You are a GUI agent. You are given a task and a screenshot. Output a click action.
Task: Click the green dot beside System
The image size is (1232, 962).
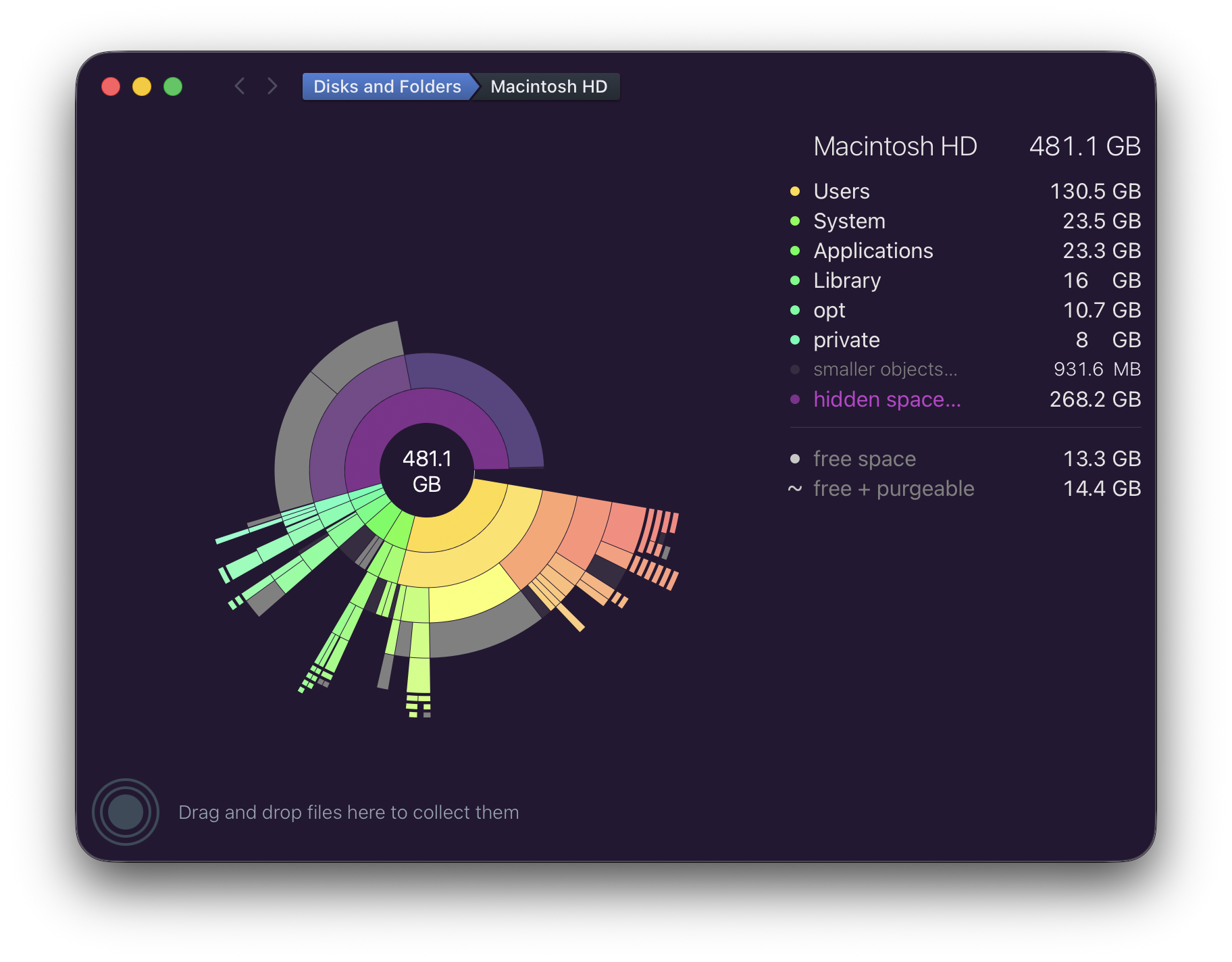pyautogui.click(x=795, y=221)
